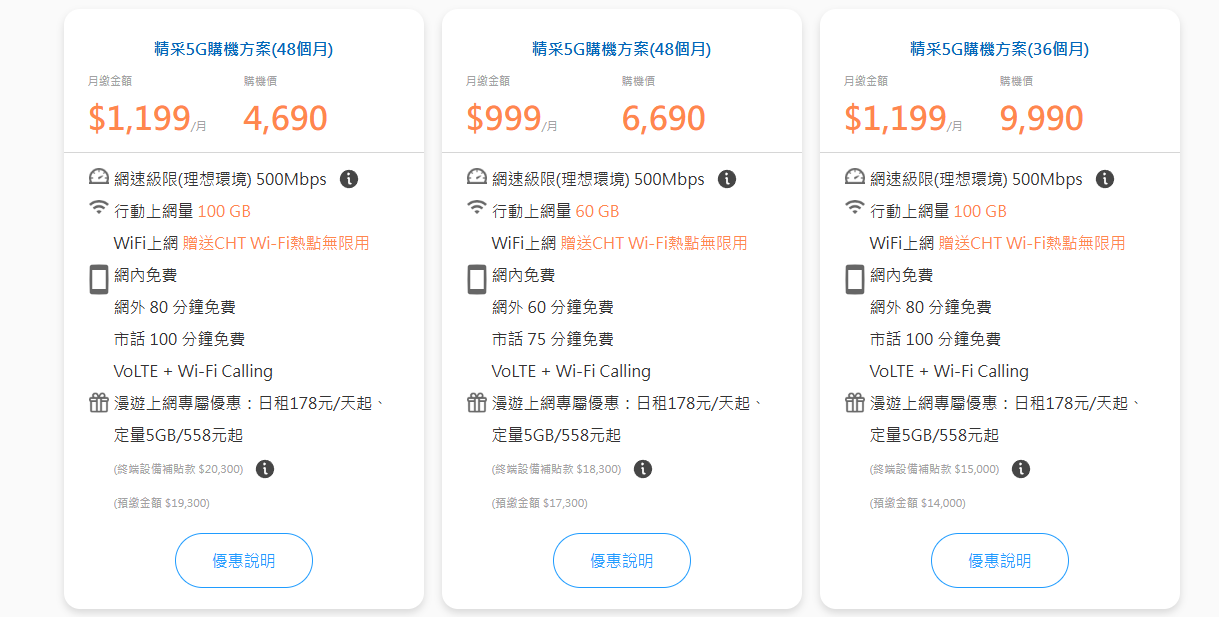Click 優惠說明 button for the 9,990 plan
The height and width of the screenshot is (617, 1219).
[1000, 560]
